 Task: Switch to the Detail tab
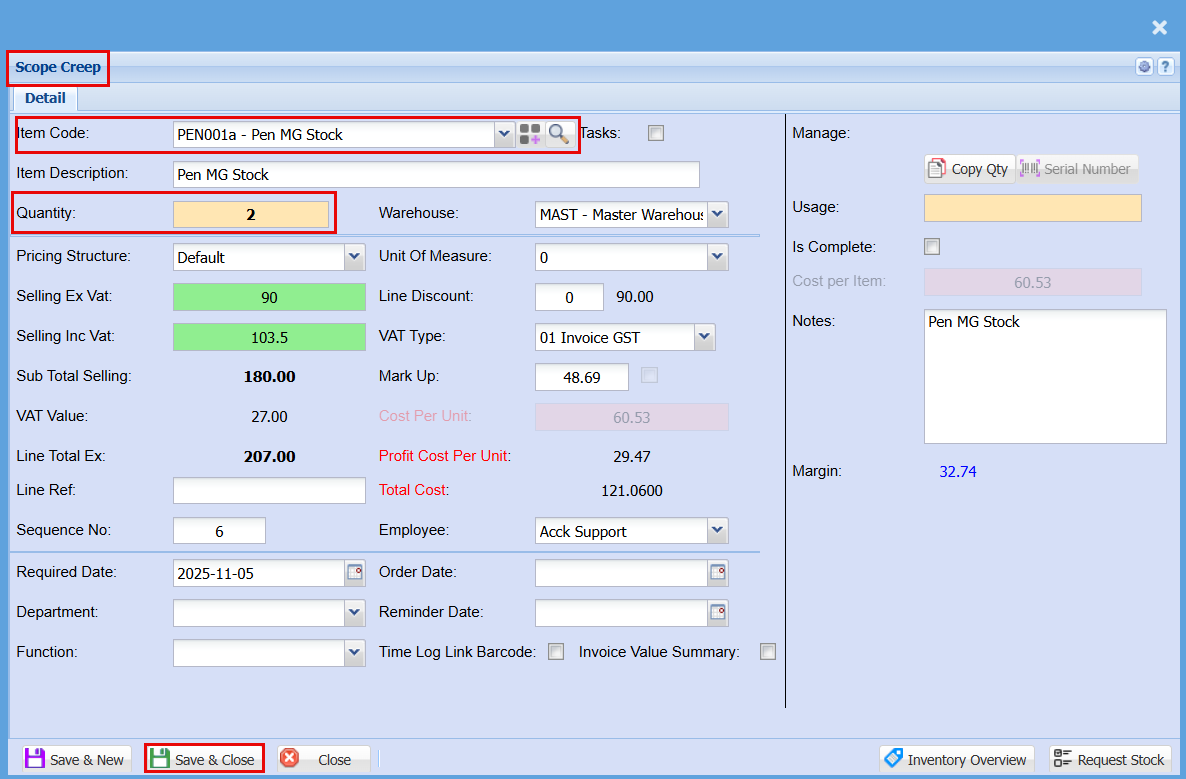(x=45, y=98)
